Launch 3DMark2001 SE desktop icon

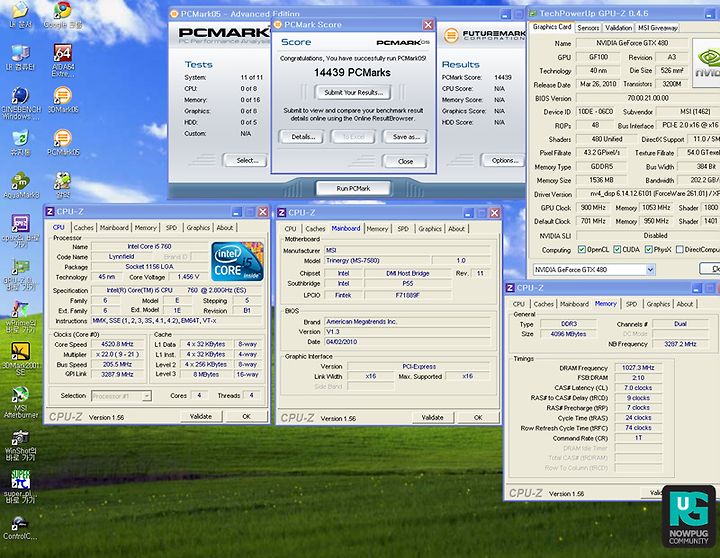click(21, 359)
